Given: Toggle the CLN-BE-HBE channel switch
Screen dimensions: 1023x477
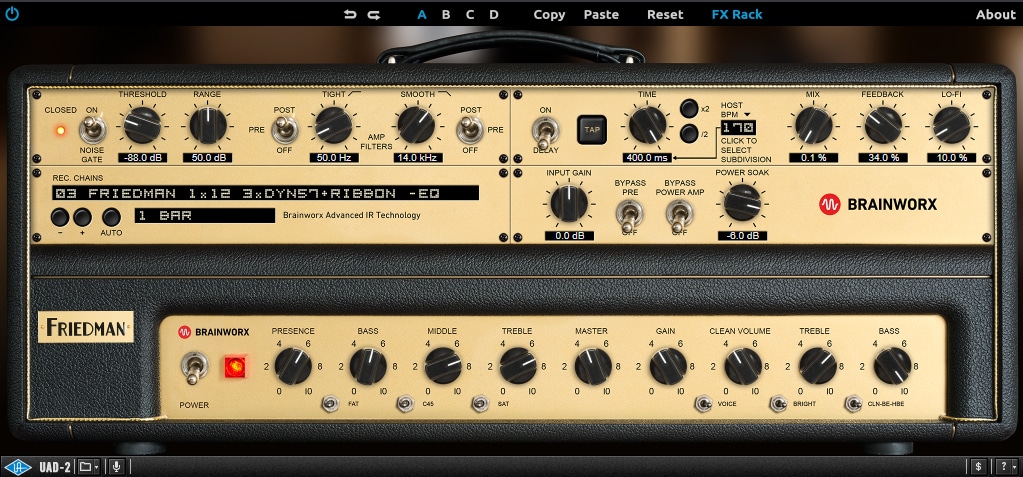Looking at the screenshot, I should click(x=853, y=404).
